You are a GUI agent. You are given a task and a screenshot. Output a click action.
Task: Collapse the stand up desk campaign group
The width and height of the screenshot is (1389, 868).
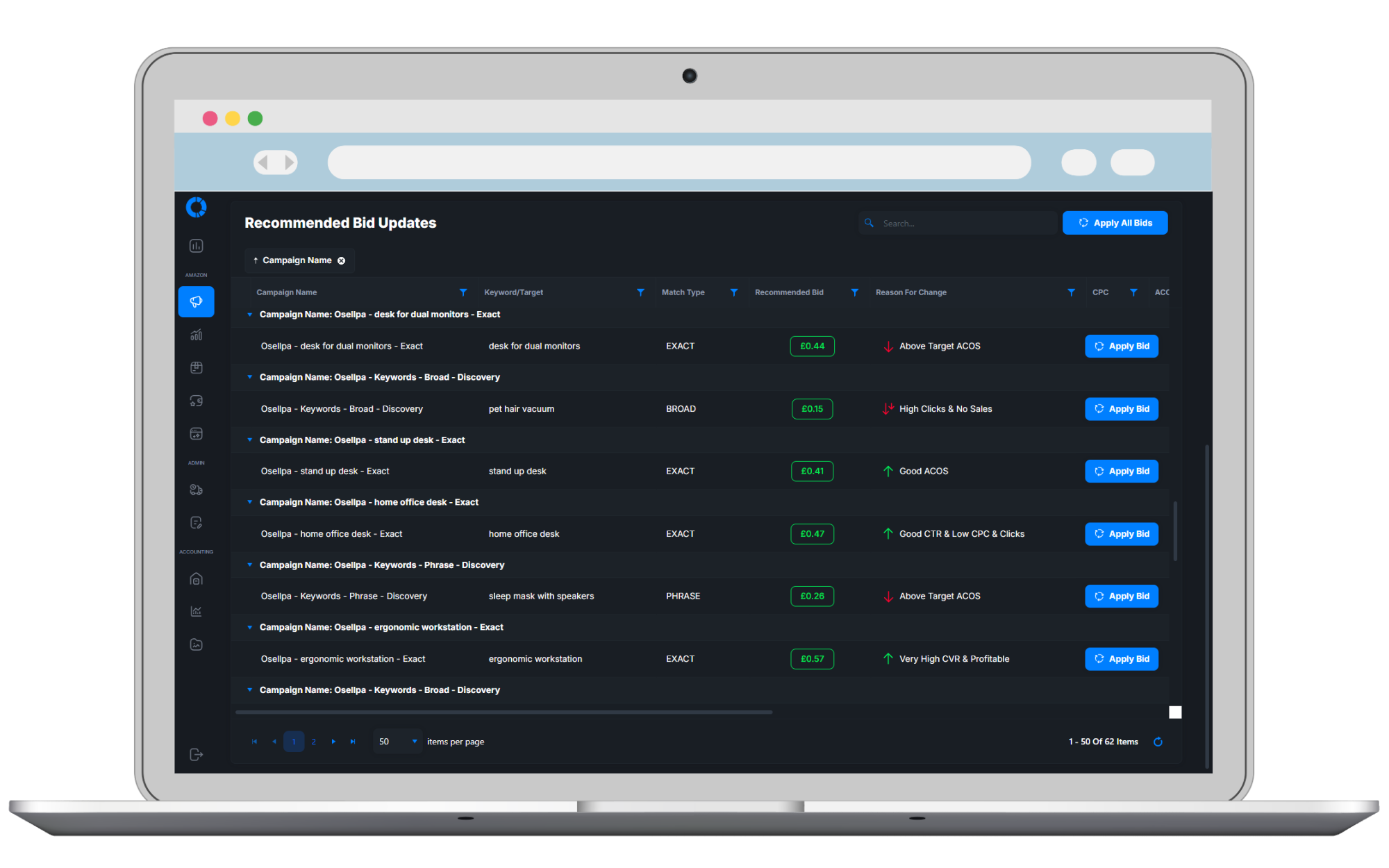tap(250, 440)
